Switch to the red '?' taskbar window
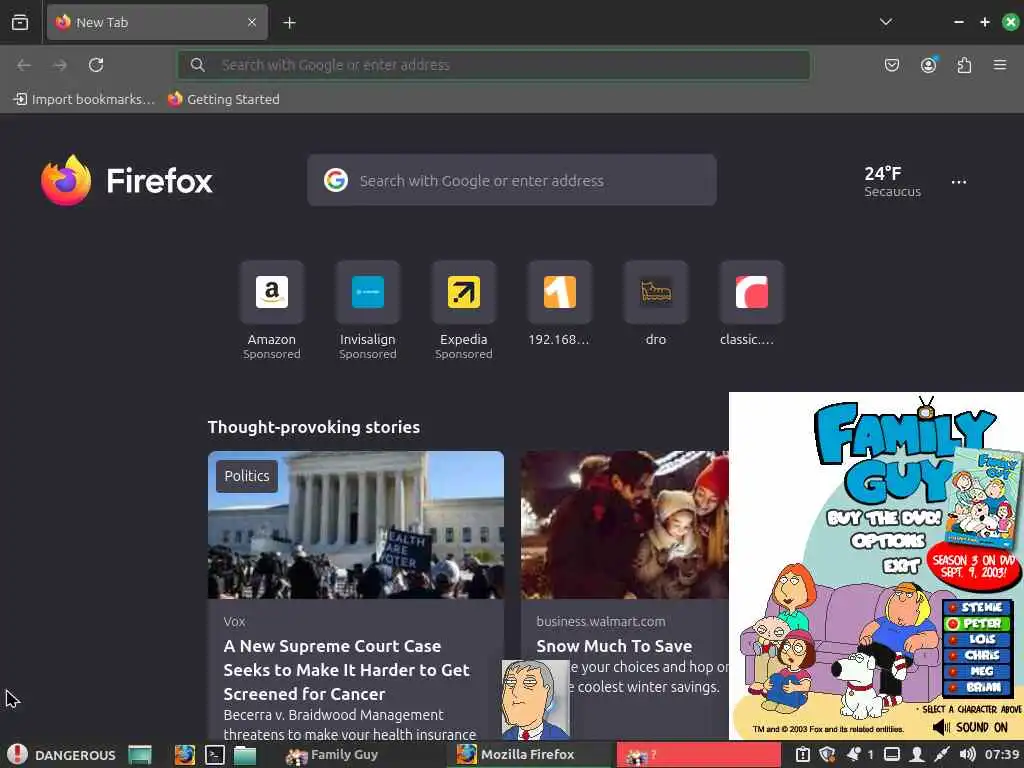This screenshot has width=1024, height=768. [699, 755]
